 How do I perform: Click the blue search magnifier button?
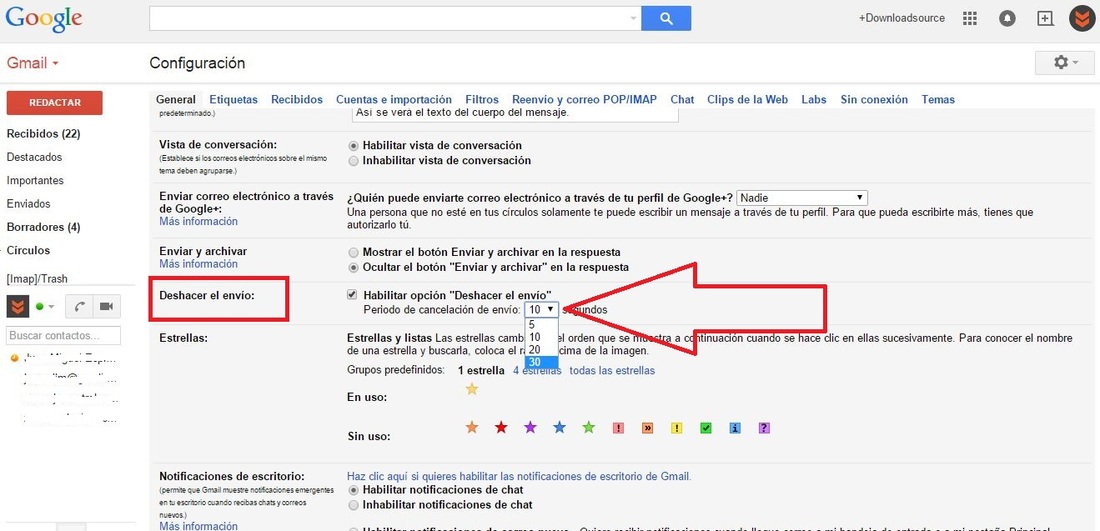666,18
